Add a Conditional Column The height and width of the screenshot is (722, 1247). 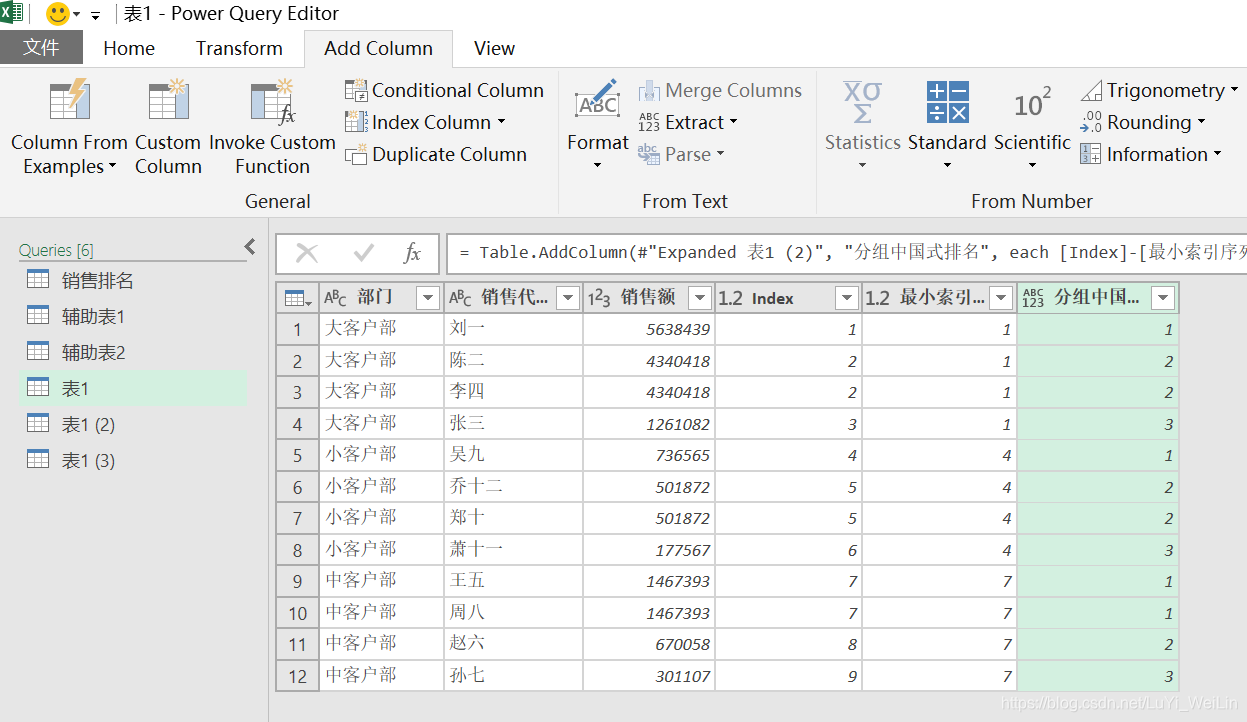(x=445, y=90)
